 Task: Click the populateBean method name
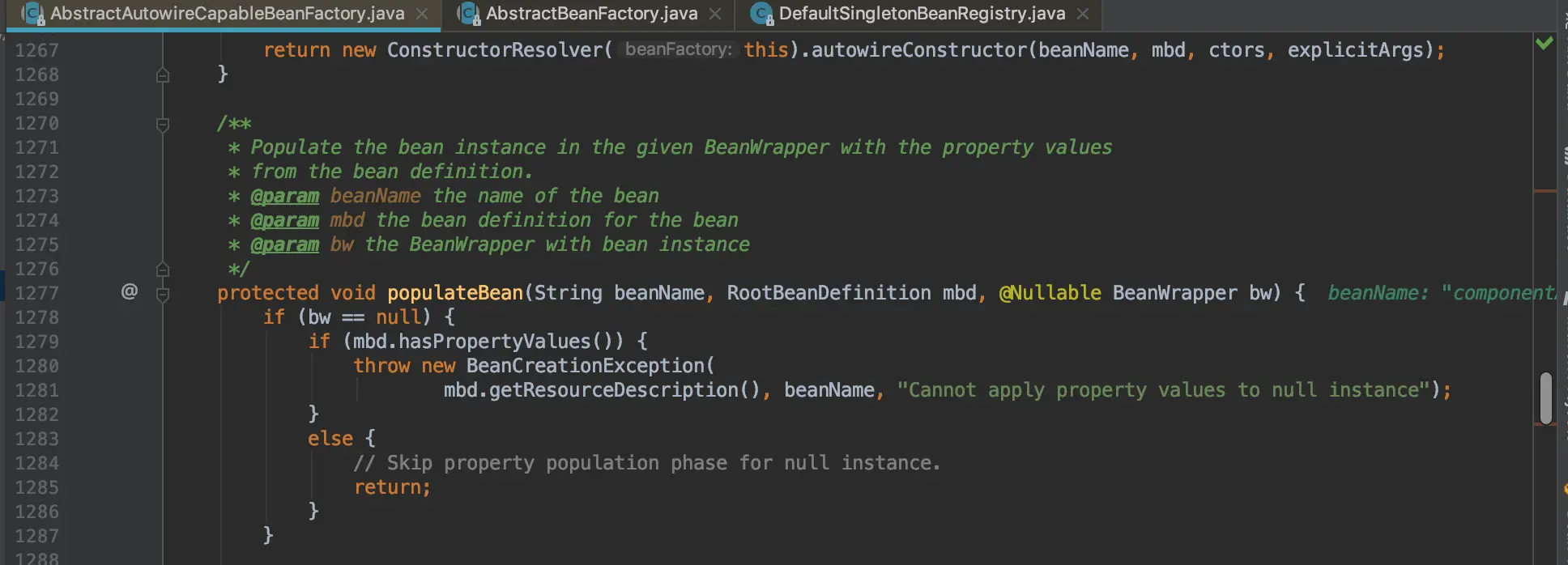455,293
